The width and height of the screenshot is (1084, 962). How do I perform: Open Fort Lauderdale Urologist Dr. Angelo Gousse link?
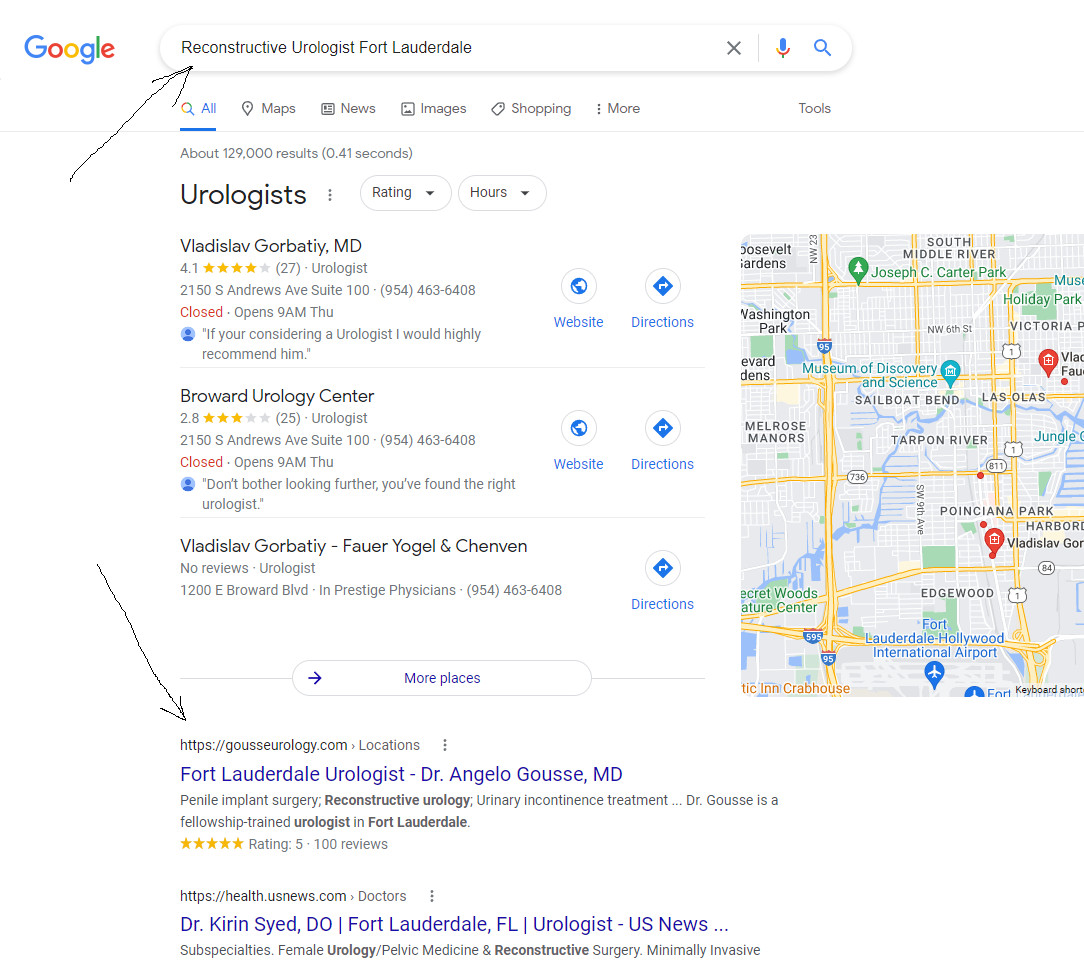401,774
